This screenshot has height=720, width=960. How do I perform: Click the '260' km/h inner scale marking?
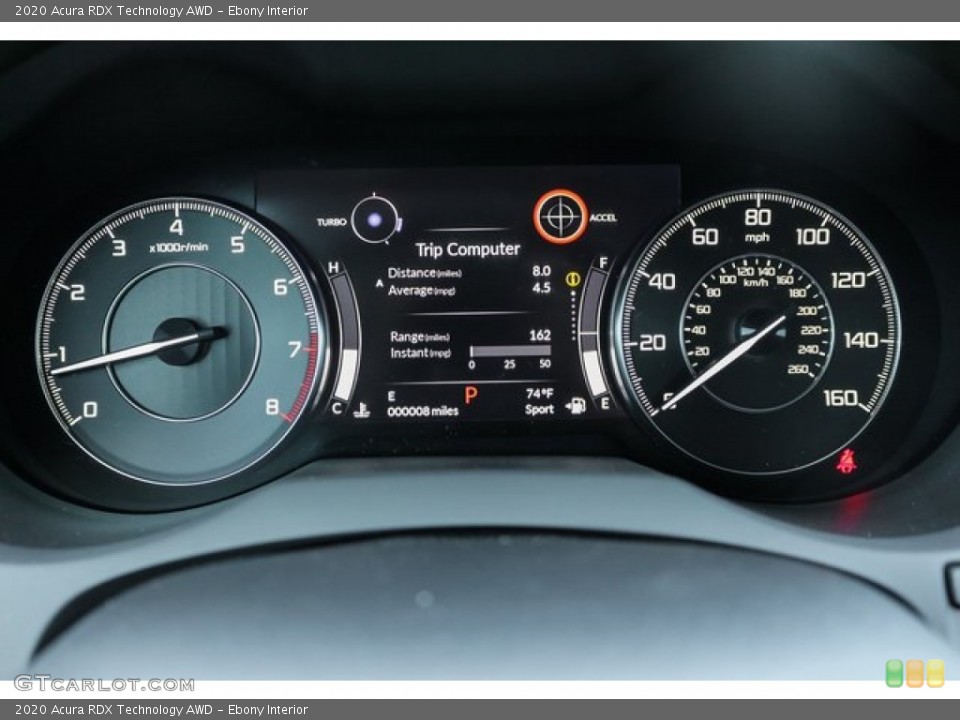(x=798, y=369)
